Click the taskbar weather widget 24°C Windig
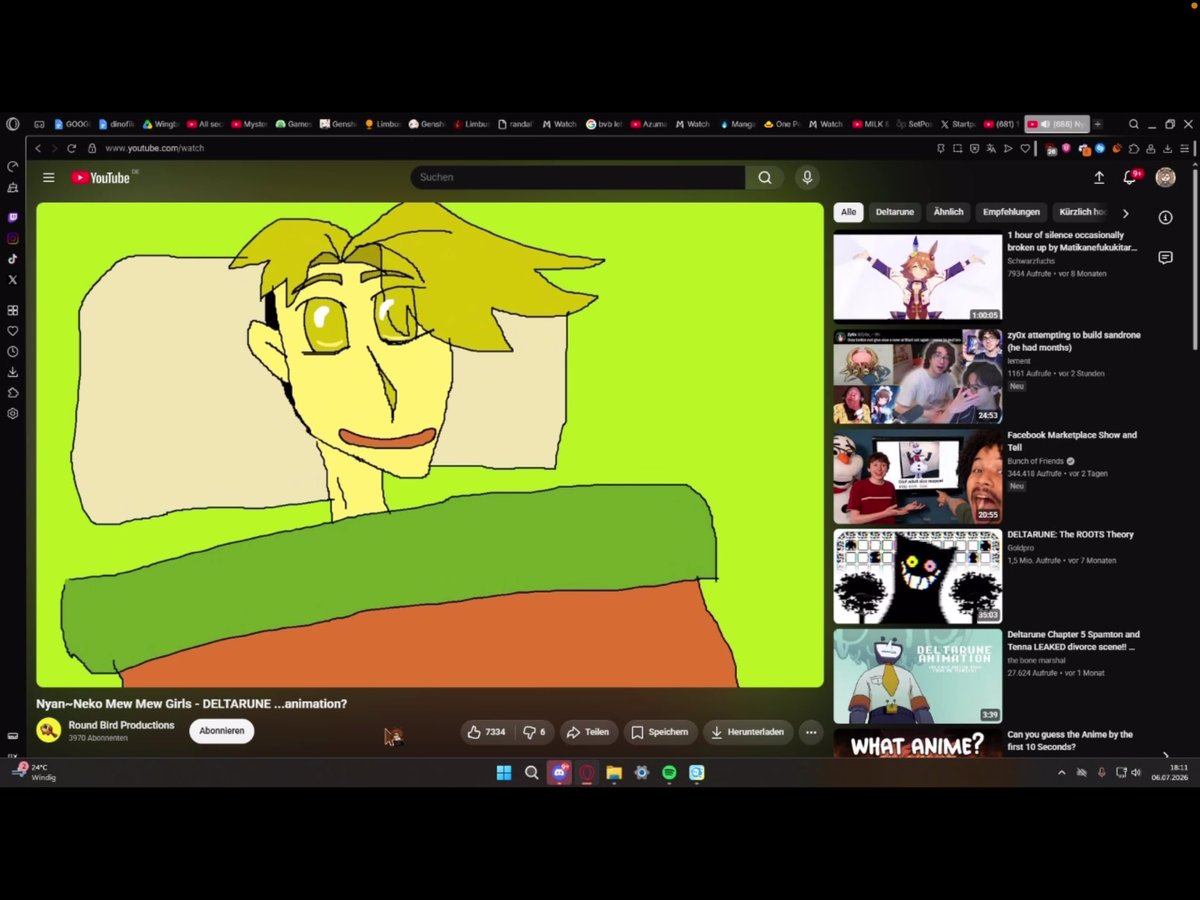The height and width of the screenshot is (900, 1200). click(35, 772)
